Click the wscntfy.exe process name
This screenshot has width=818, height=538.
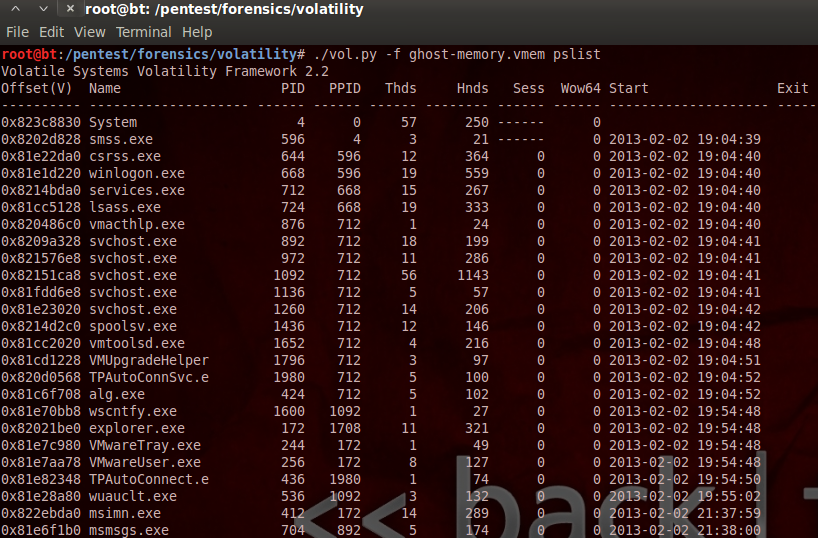(x=133, y=411)
